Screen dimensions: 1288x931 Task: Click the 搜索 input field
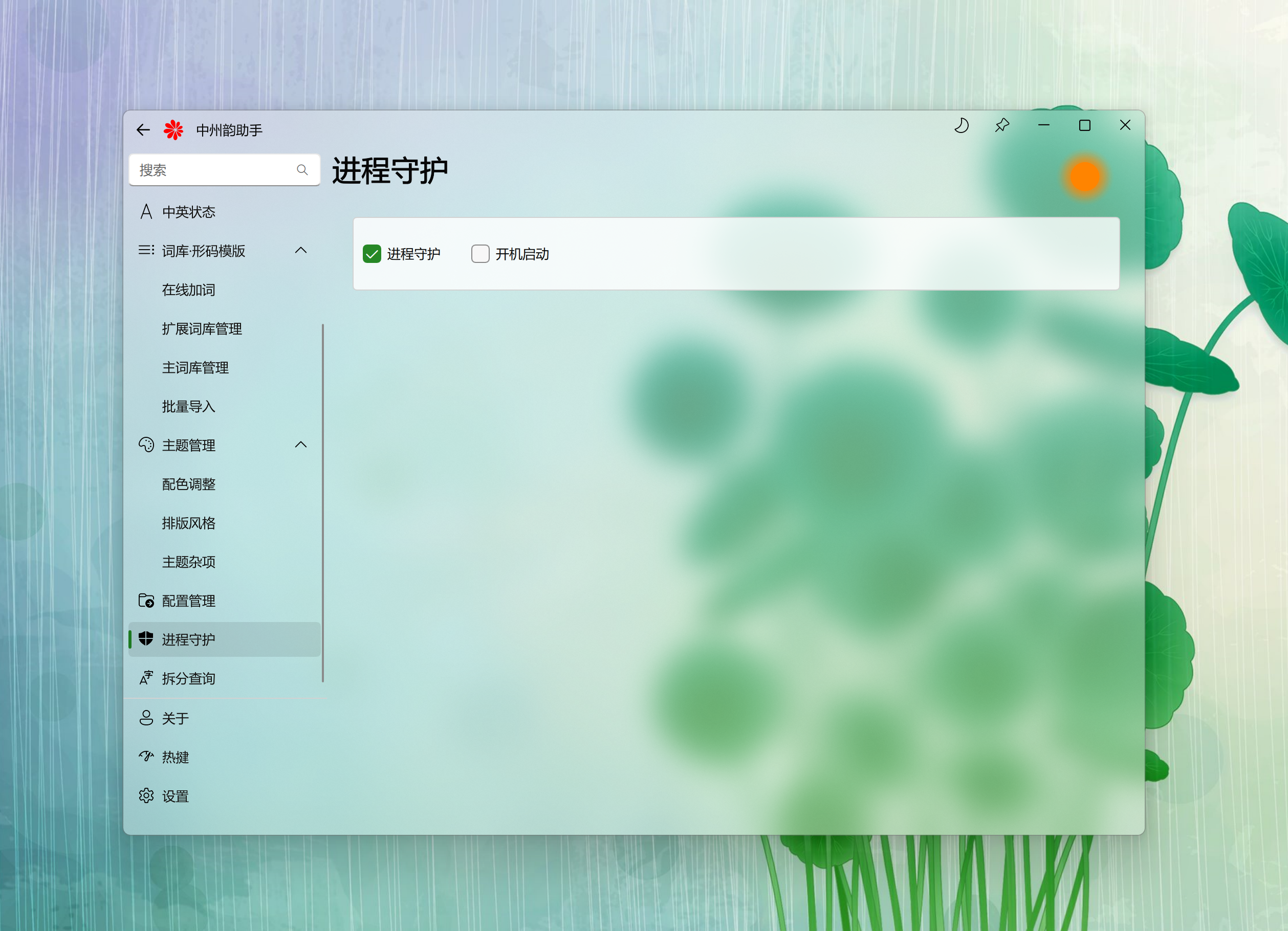(213, 170)
